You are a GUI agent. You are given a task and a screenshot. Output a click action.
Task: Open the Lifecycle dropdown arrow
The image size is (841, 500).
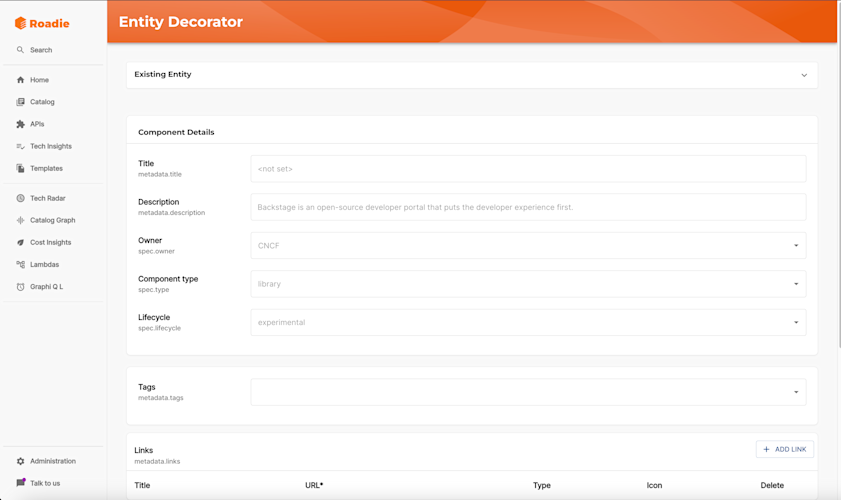(796, 322)
